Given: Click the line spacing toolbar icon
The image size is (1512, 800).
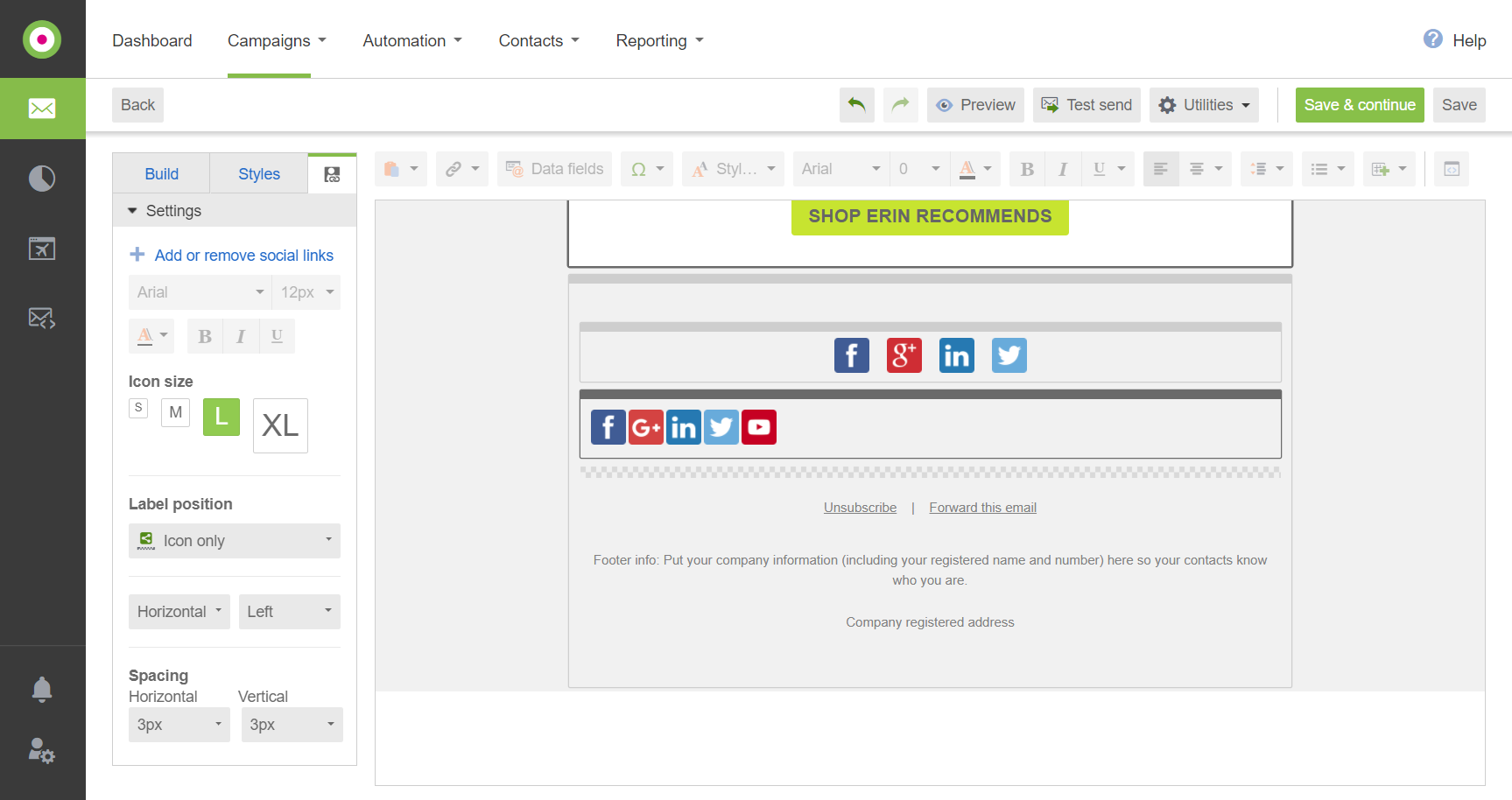Looking at the screenshot, I should coord(1258,169).
